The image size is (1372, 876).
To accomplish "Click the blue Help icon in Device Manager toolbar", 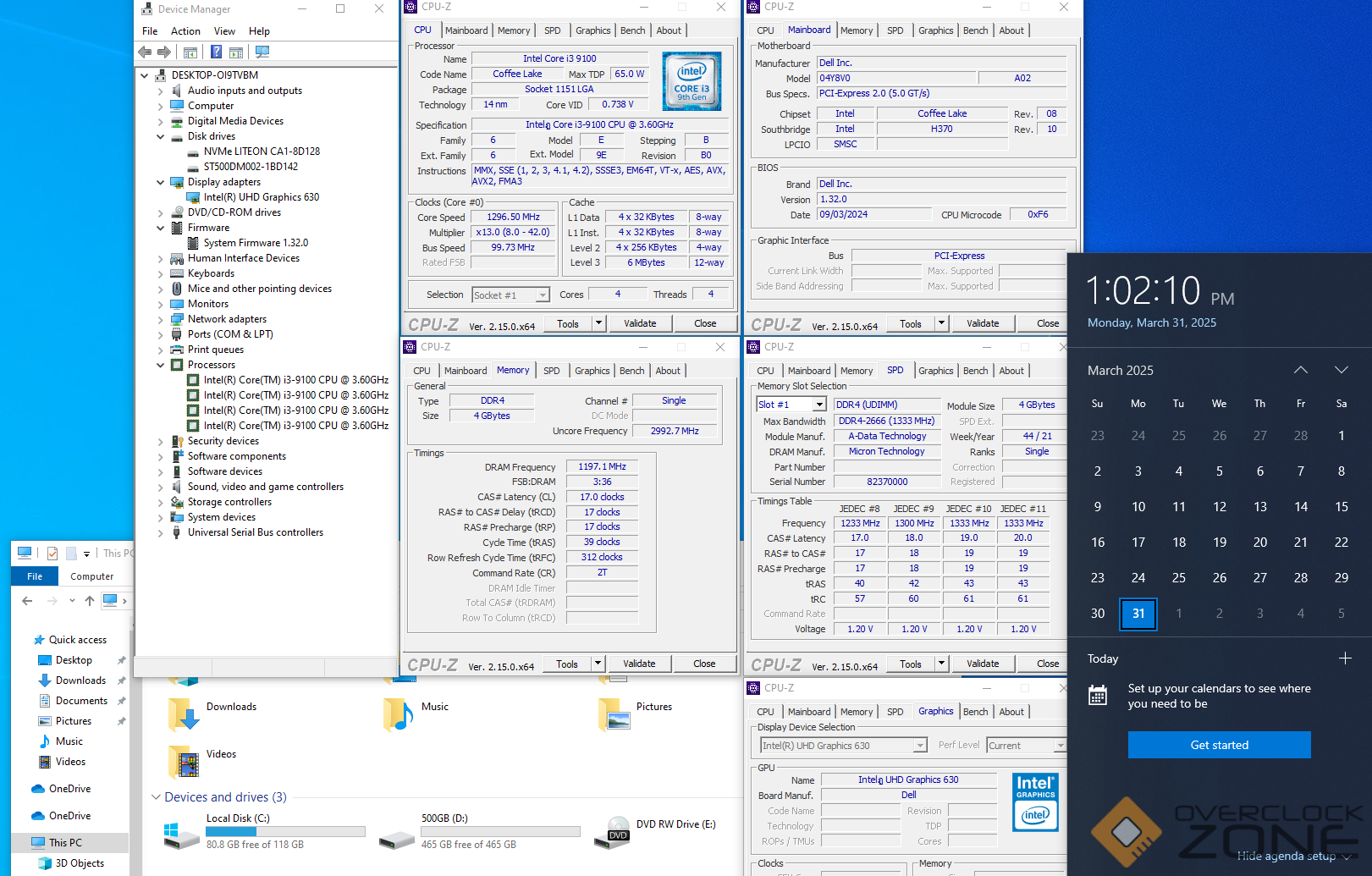I will click(x=216, y=52).
